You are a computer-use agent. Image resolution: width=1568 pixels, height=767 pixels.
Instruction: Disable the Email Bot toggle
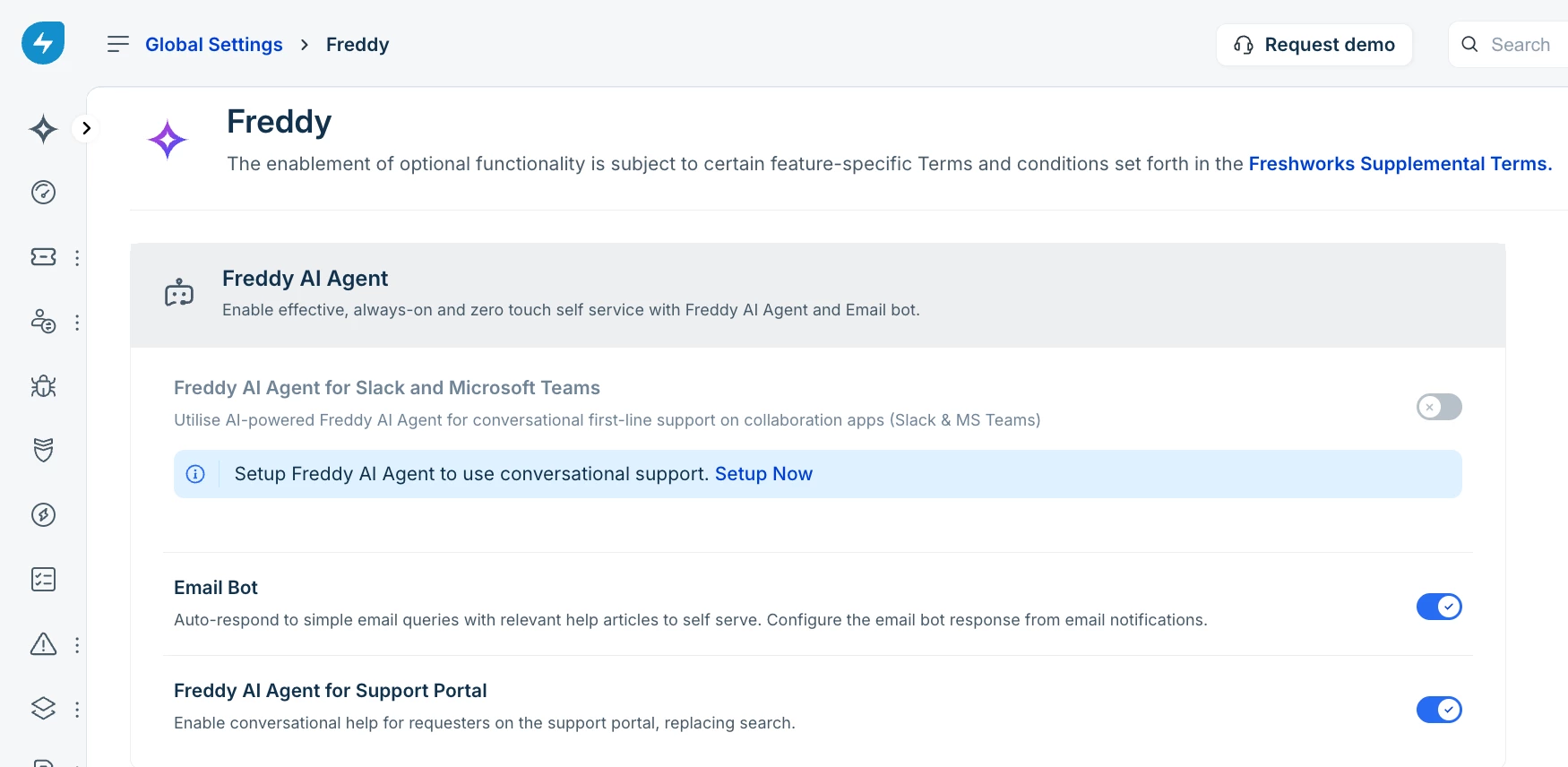click(x=1438, y=607)
